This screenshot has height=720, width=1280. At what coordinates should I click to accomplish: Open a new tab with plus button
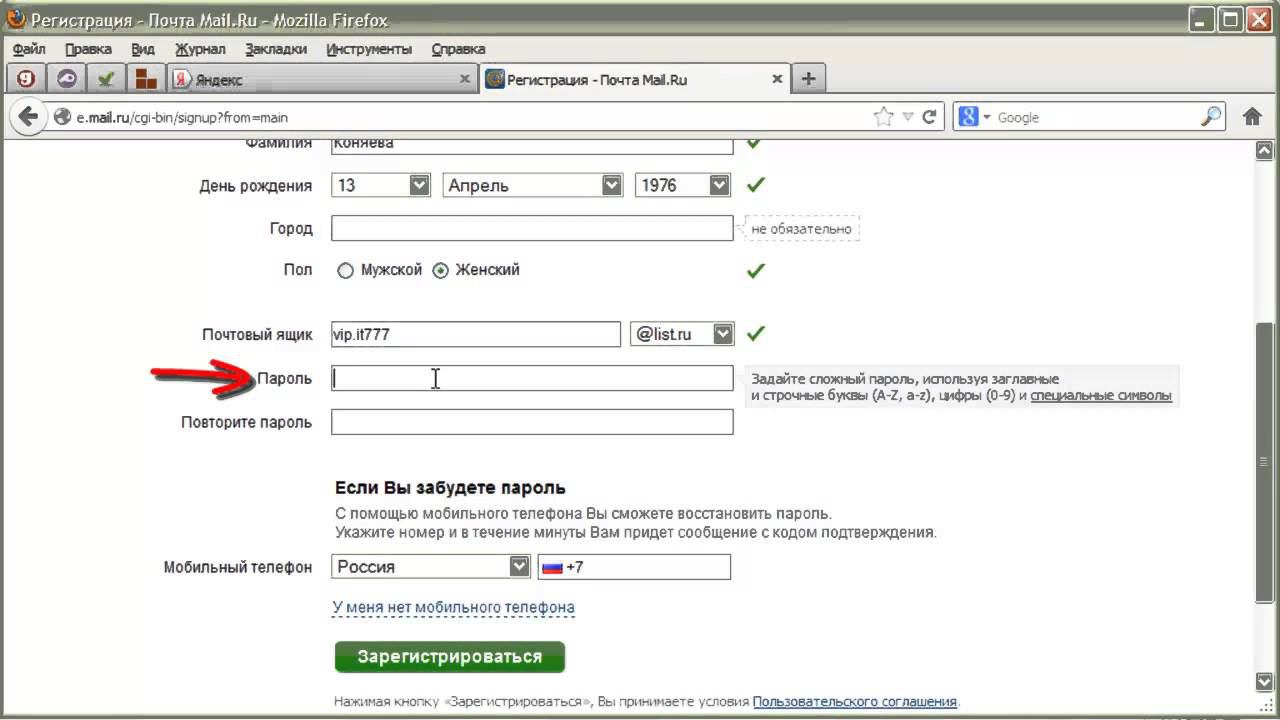click(x=808, y=79)
